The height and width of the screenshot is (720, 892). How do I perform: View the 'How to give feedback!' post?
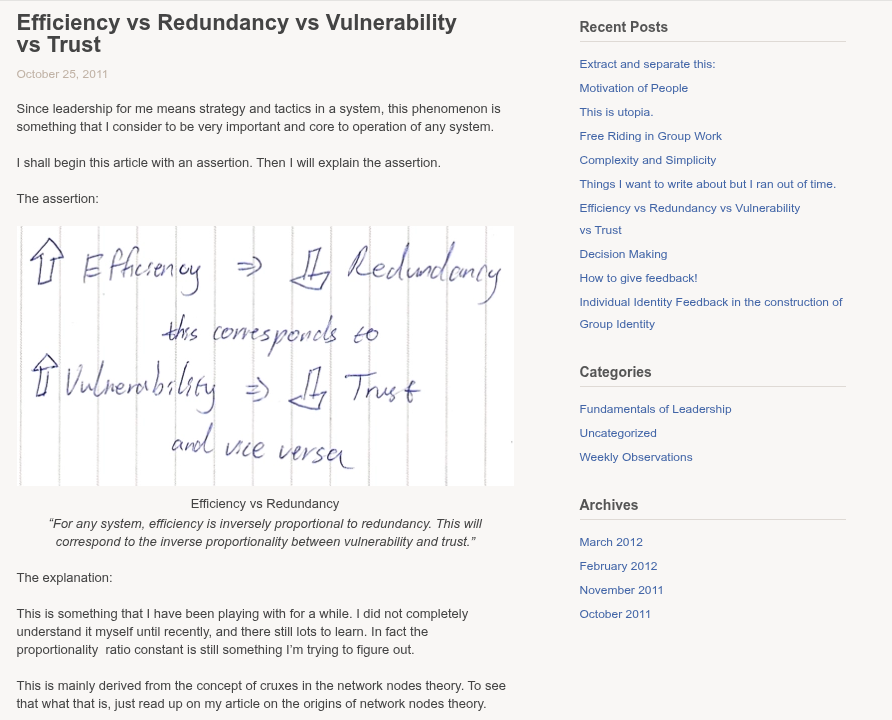click(x=638, y=278)
